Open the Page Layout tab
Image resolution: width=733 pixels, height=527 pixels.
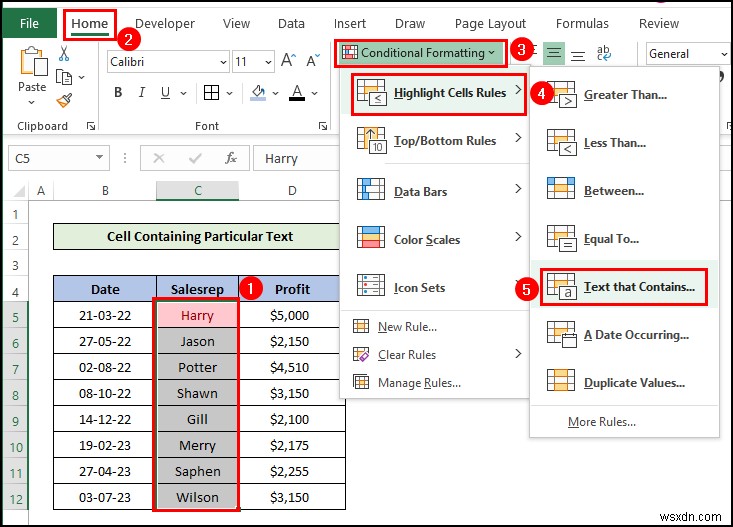pyautogui.click(x=490, y=23)
